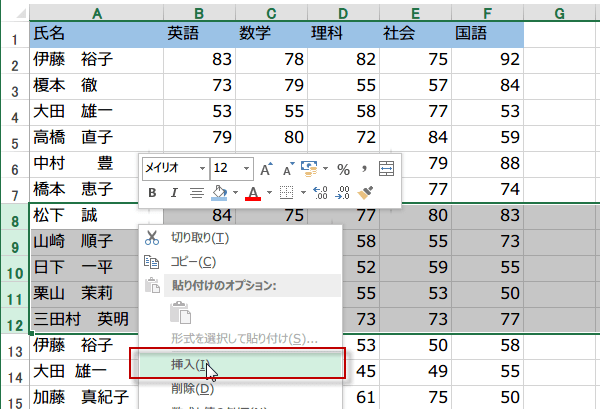Viewport: 600px width, 409px height.
Task: Click the Merge and Center icon
Action: coord(386,169)
